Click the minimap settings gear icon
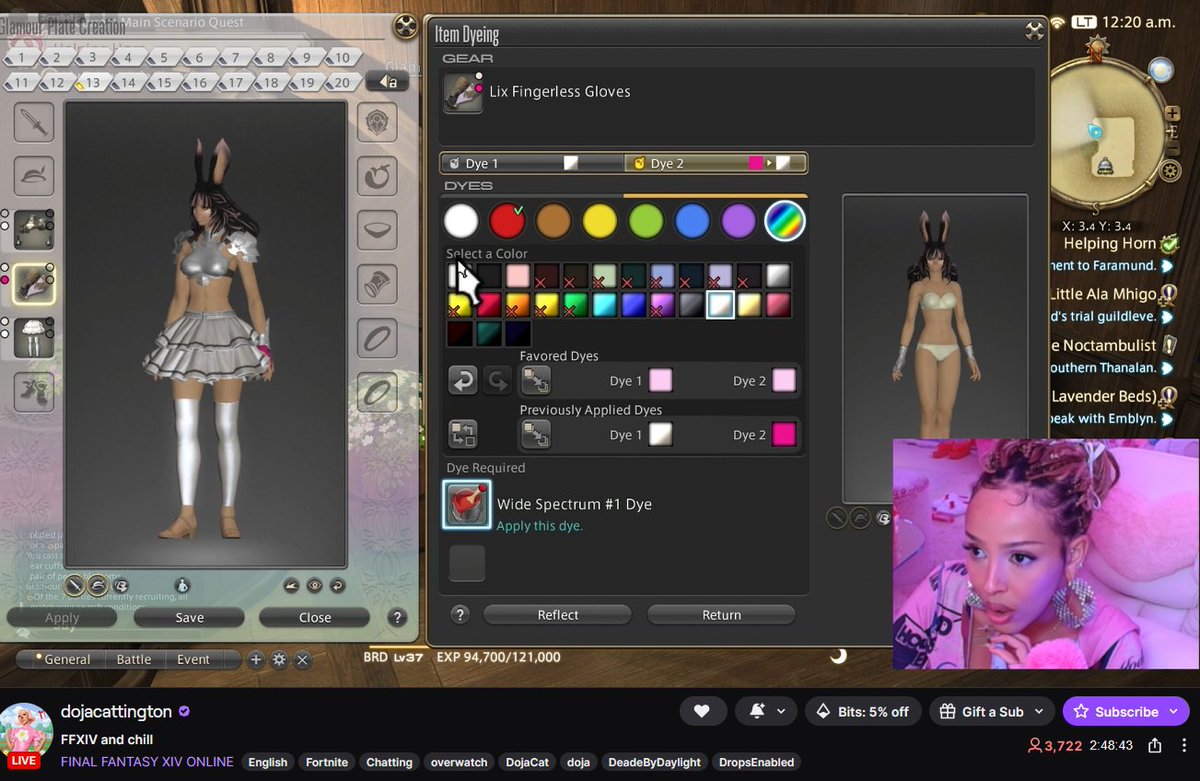 click(1170, 171)
